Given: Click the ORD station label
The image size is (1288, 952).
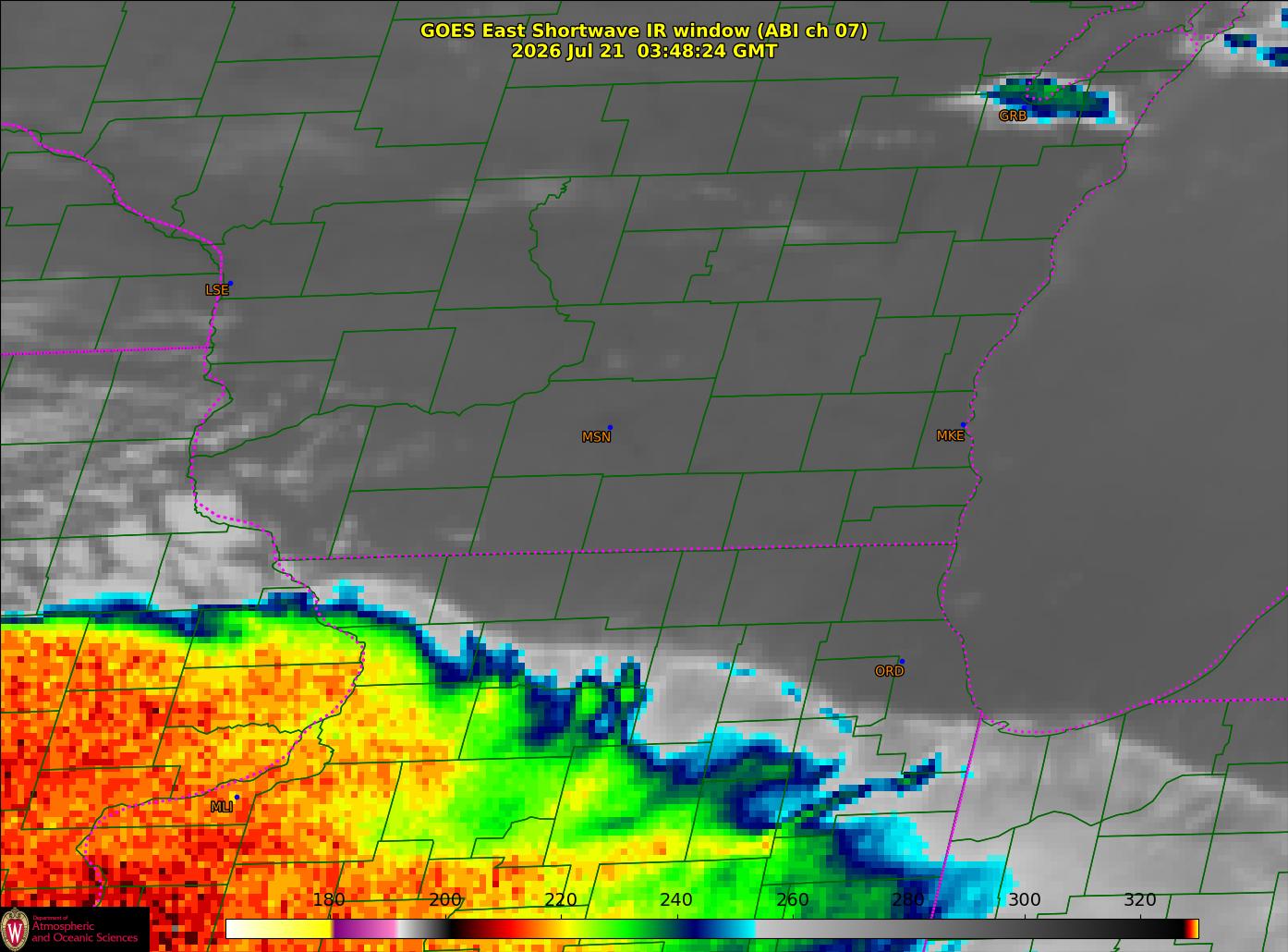Looking at the screenshot, I should coord(889,672).
